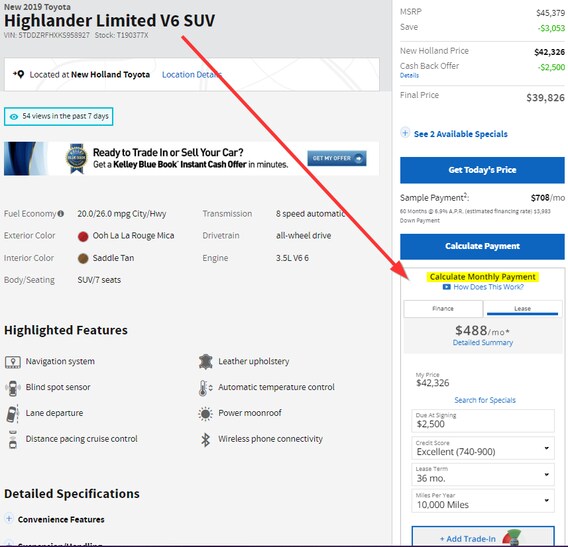Screen dimensions: 568x547
Task: Click the Navigation system feature icon
Action: click(x=13, y=362)
